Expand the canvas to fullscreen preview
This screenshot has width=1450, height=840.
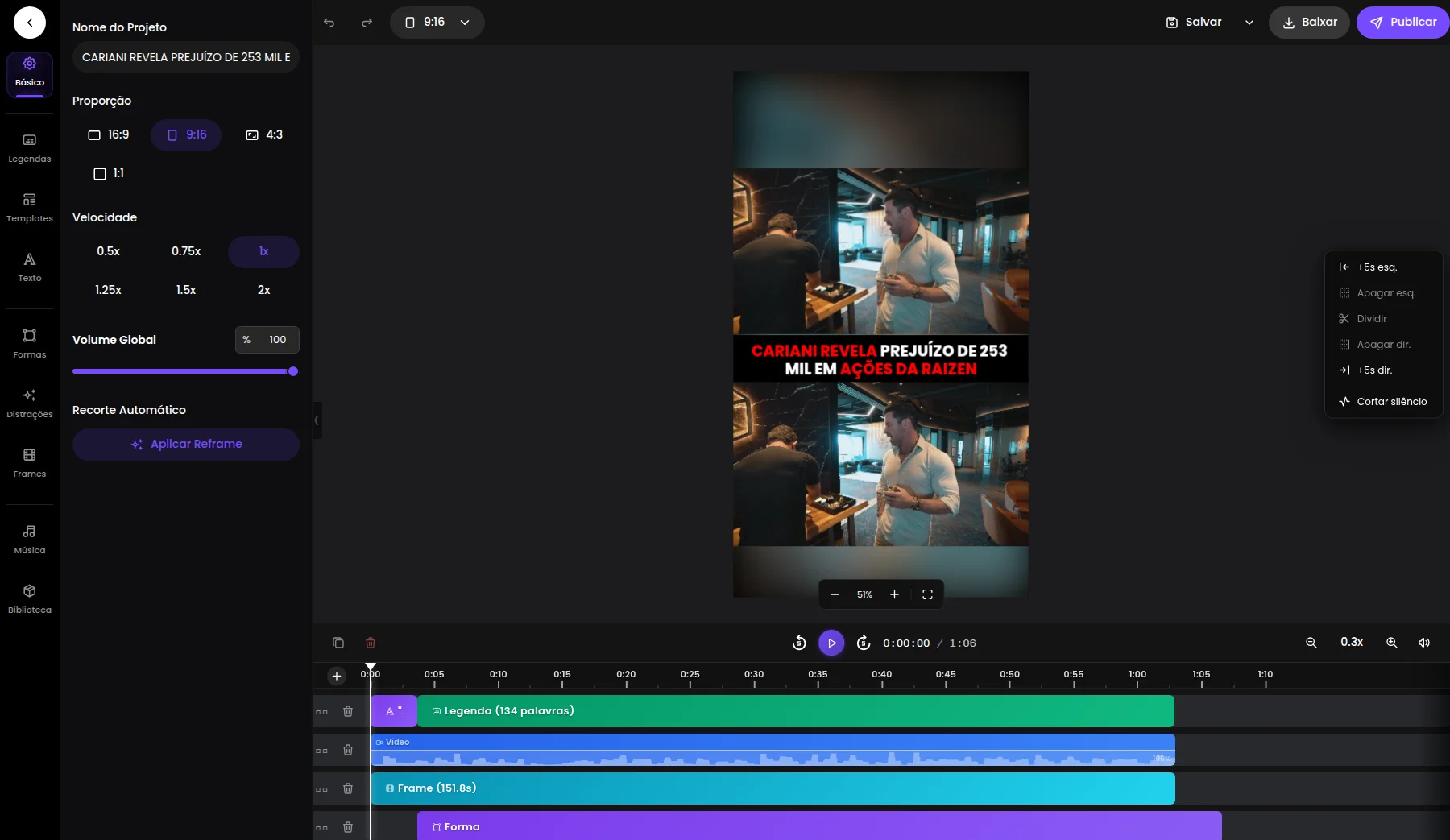click(927, 594)
